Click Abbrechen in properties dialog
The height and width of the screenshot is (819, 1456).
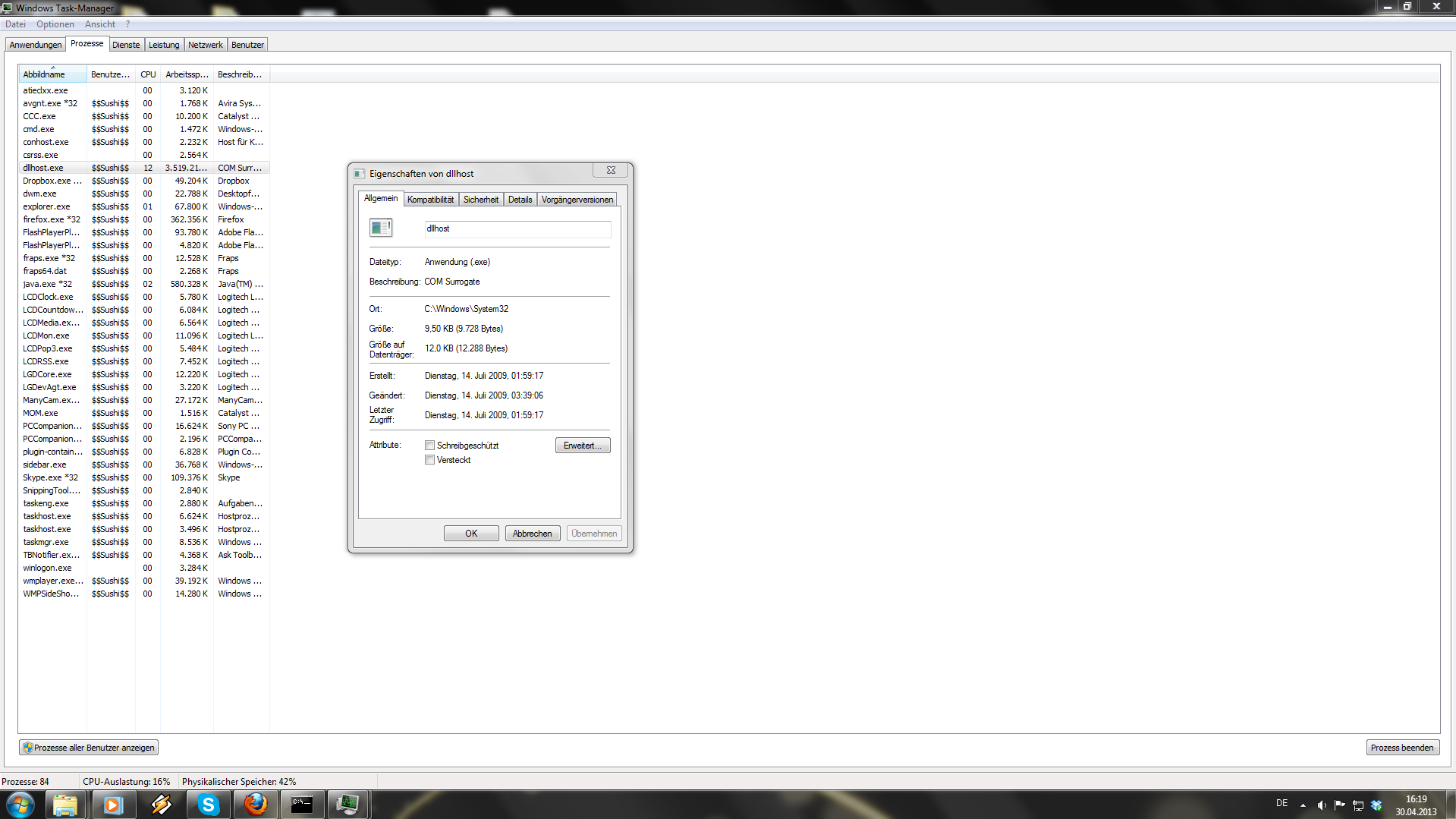coord(533,534)
